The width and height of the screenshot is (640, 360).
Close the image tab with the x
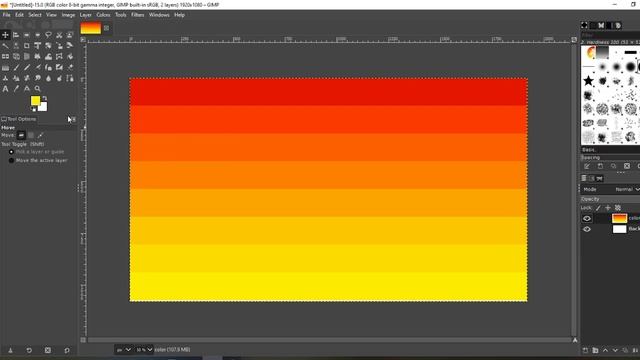tap(107, 28)
